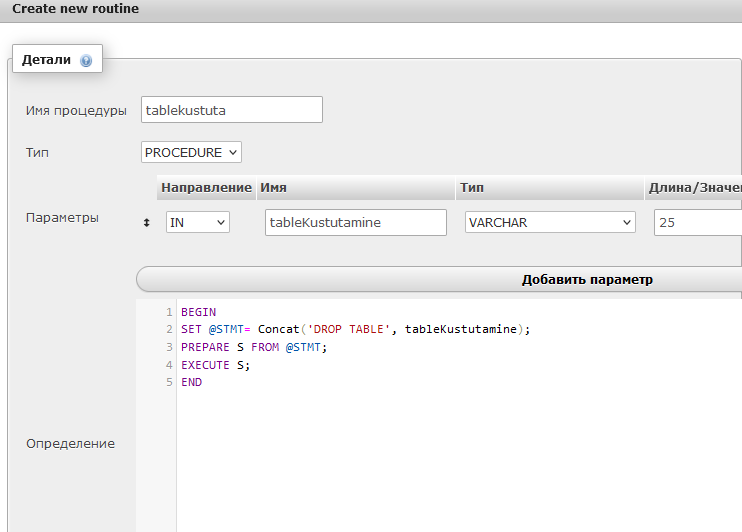Focus the length field showing 25

[697, 223]
